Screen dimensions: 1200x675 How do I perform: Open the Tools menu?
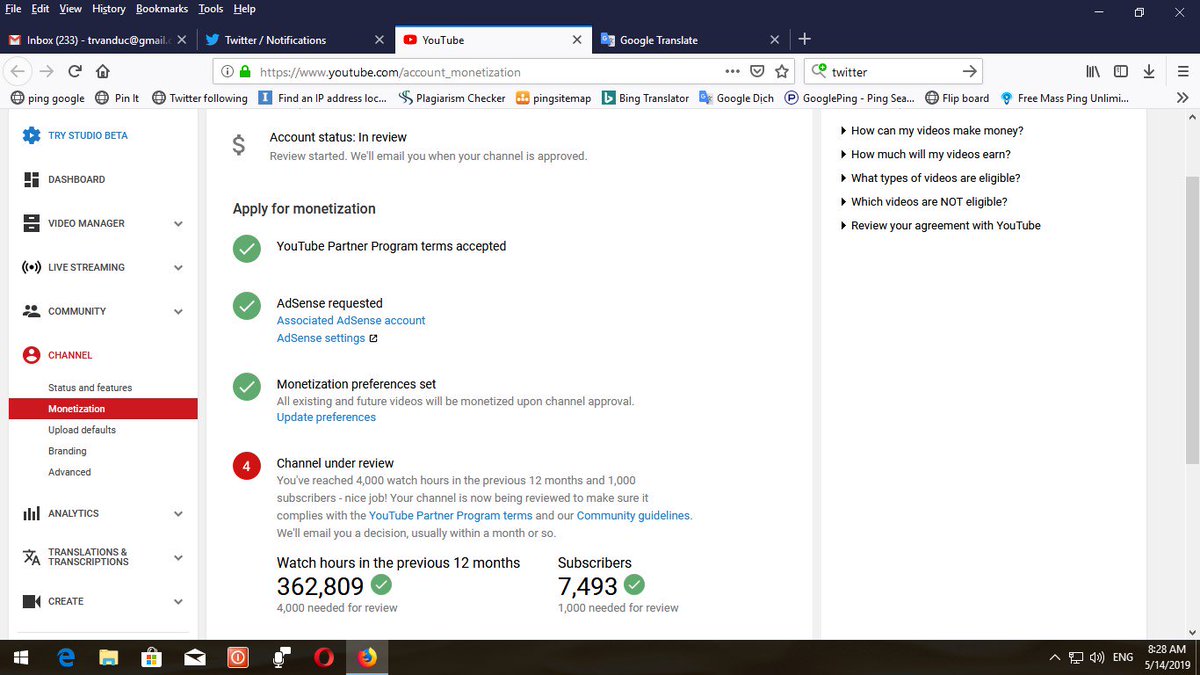click(x=211, y=9)
